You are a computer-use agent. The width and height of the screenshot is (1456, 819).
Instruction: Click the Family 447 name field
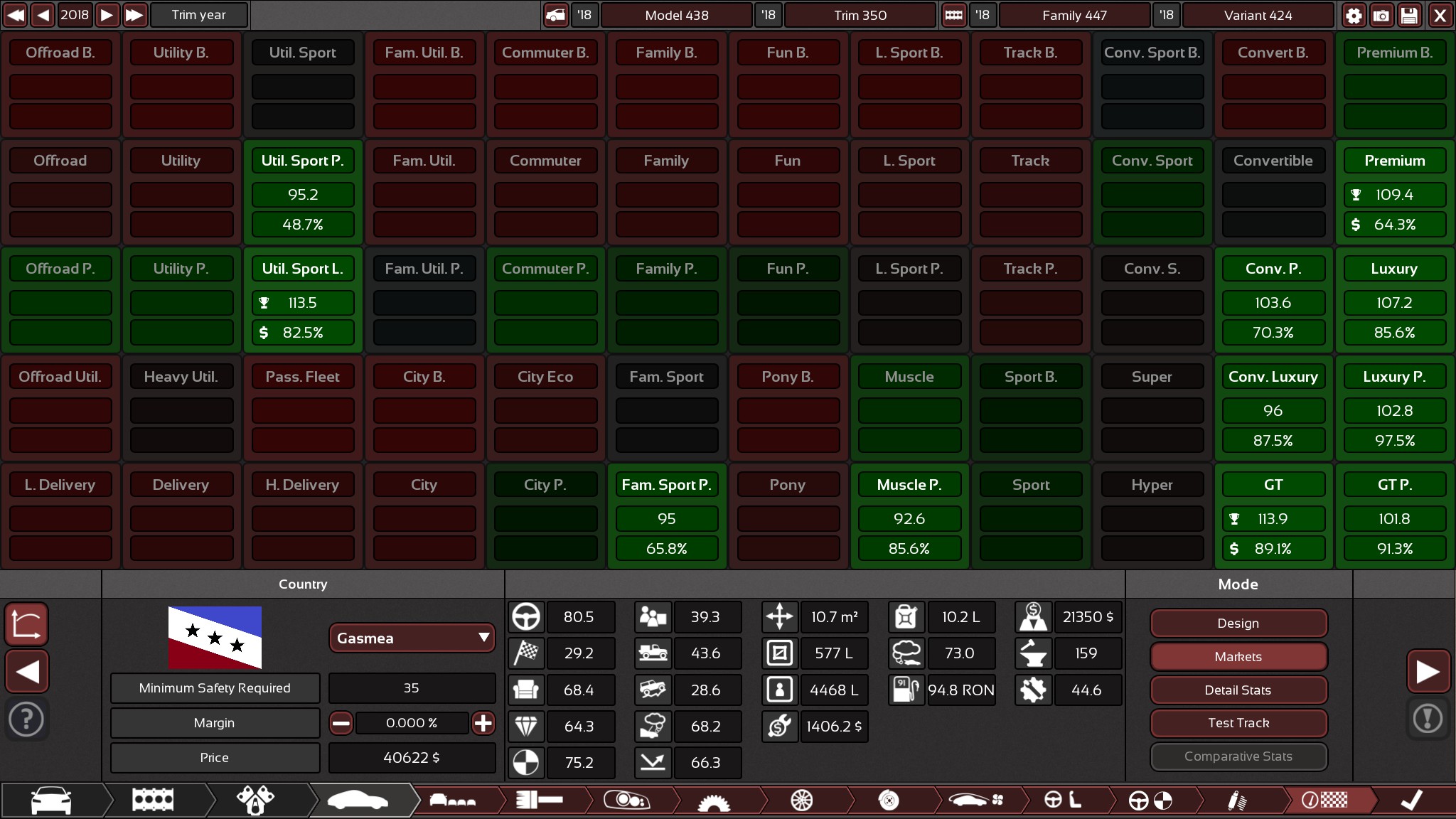click(1075, 15)
